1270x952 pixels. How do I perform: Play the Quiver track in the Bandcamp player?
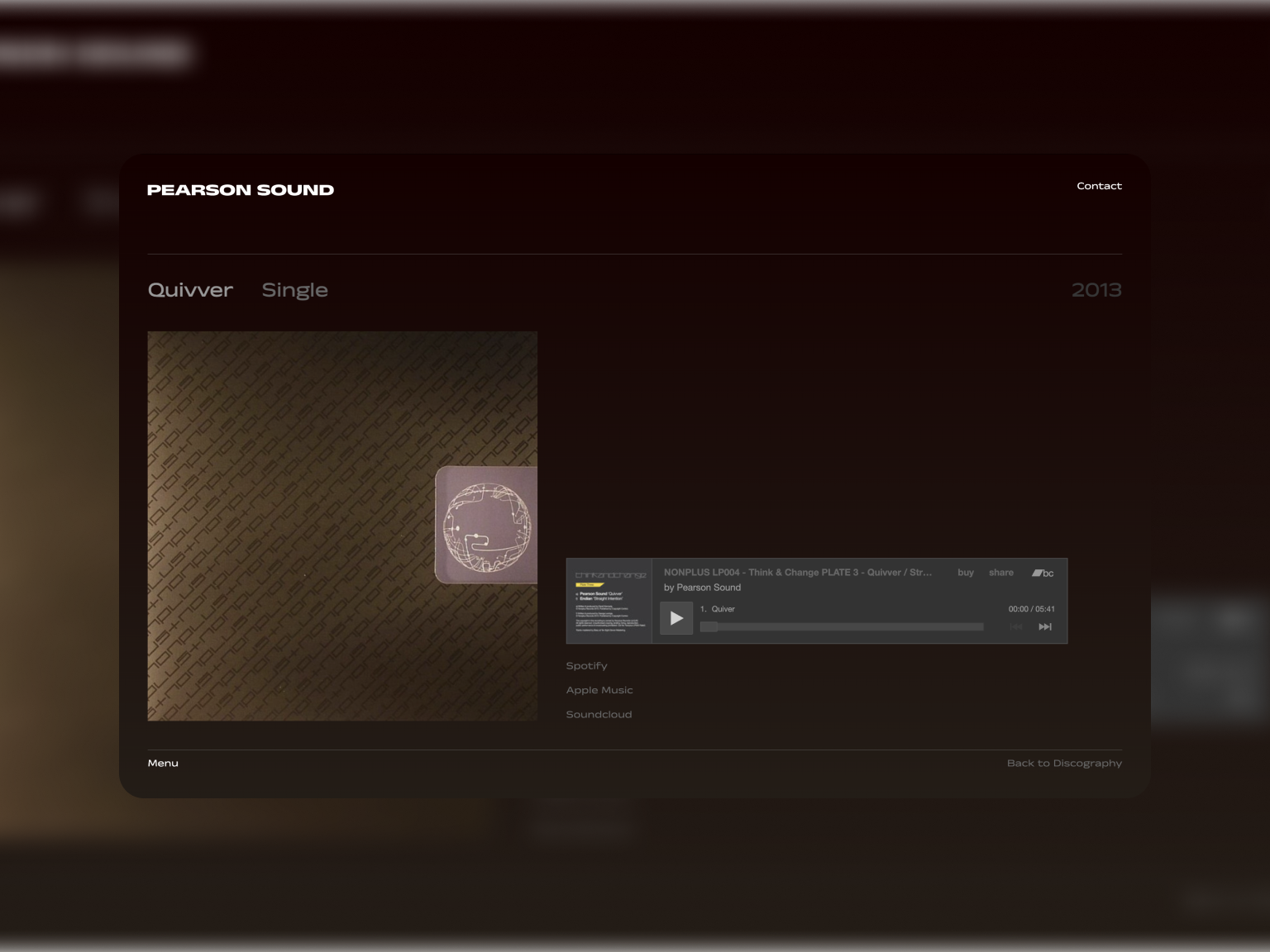tap(676, 618)
